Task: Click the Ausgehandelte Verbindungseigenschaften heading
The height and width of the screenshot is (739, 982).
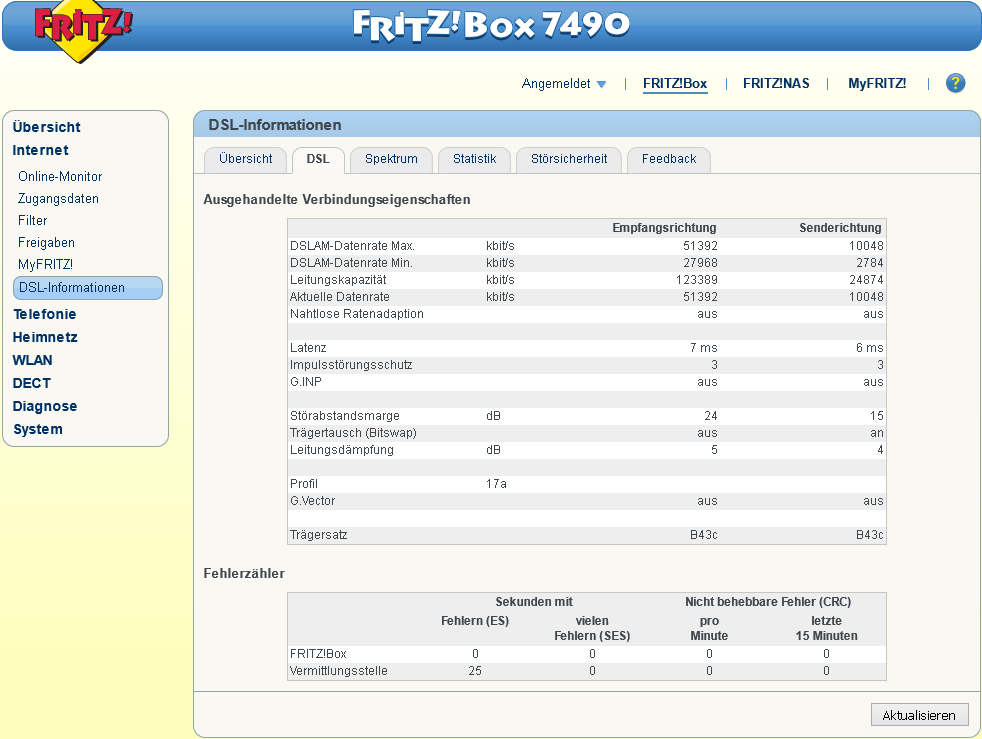Action: (337, 200)
